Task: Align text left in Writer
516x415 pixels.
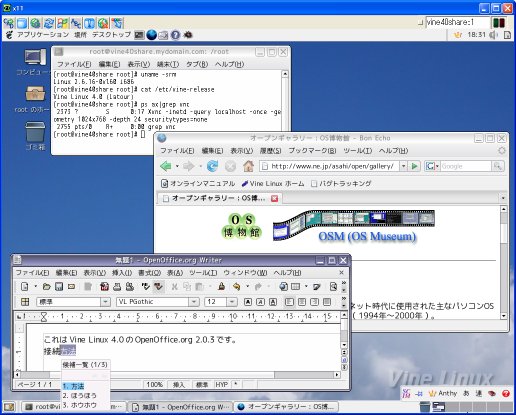Action: click(x=289, y=302)
